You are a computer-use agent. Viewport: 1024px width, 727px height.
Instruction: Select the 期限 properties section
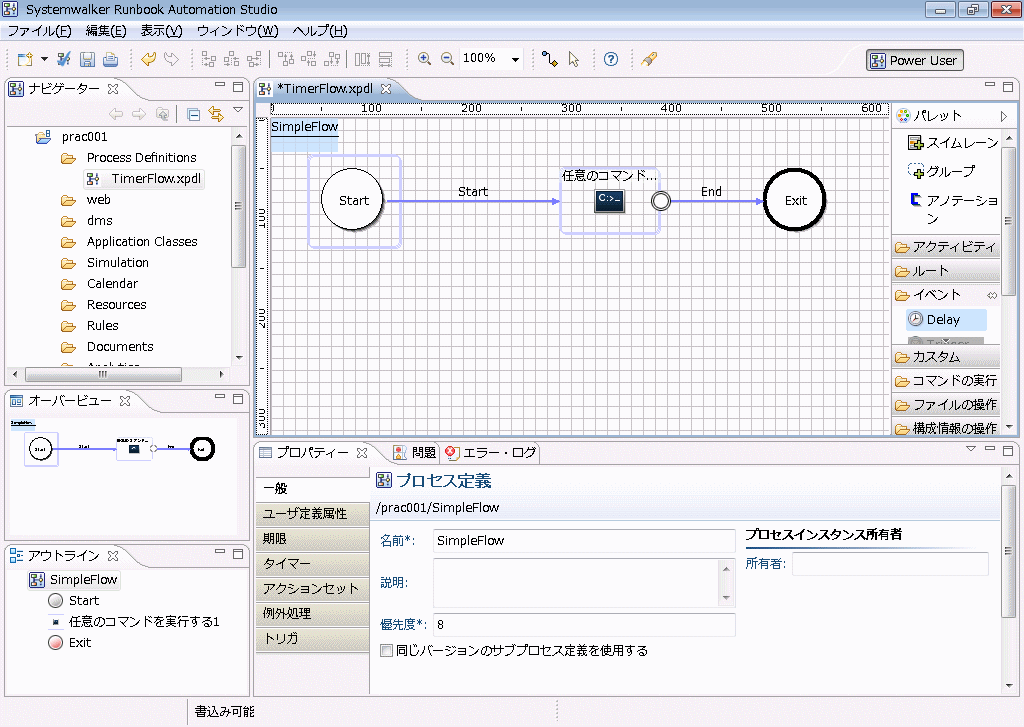[x=312, y=539]
